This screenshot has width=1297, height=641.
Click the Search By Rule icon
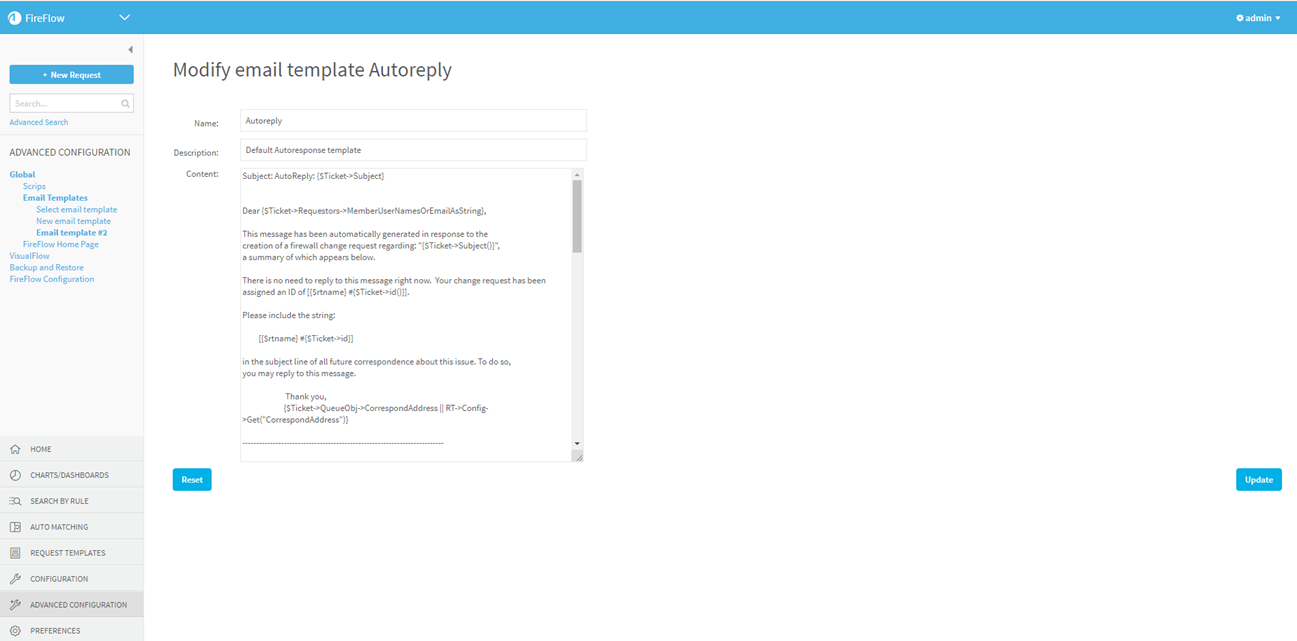point(15,501)
